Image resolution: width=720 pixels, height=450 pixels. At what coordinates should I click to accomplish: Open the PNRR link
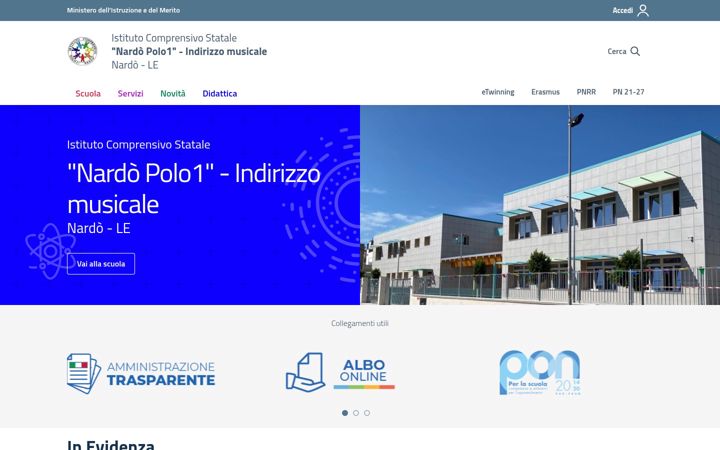click(586, 92)
